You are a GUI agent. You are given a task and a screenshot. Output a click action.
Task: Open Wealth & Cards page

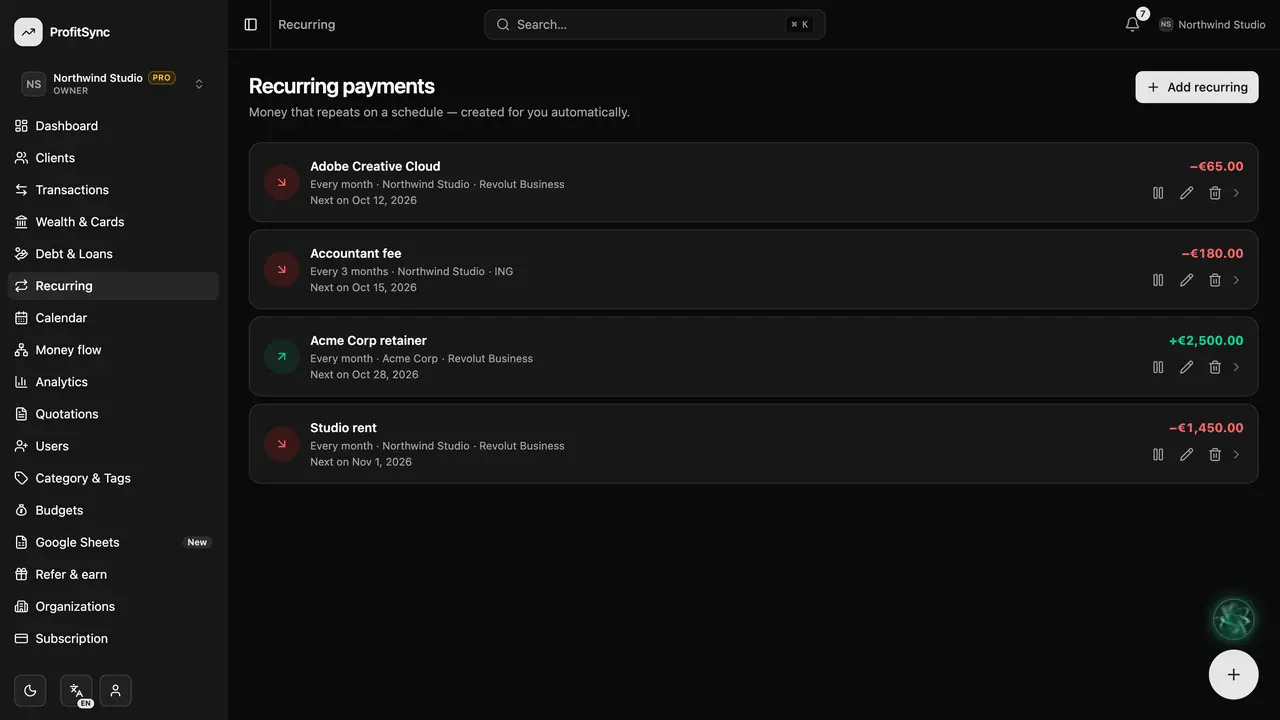pyautogui.click(x=113, y=222)
